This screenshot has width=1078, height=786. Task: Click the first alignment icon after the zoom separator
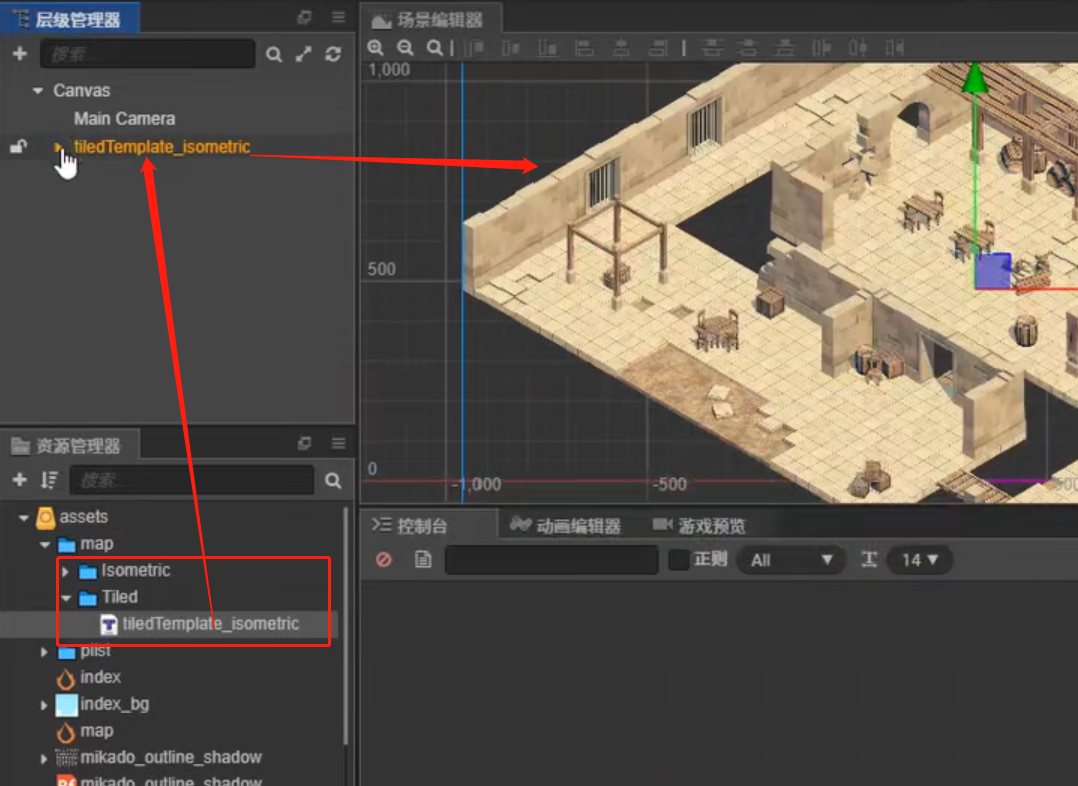pos(474,47)
